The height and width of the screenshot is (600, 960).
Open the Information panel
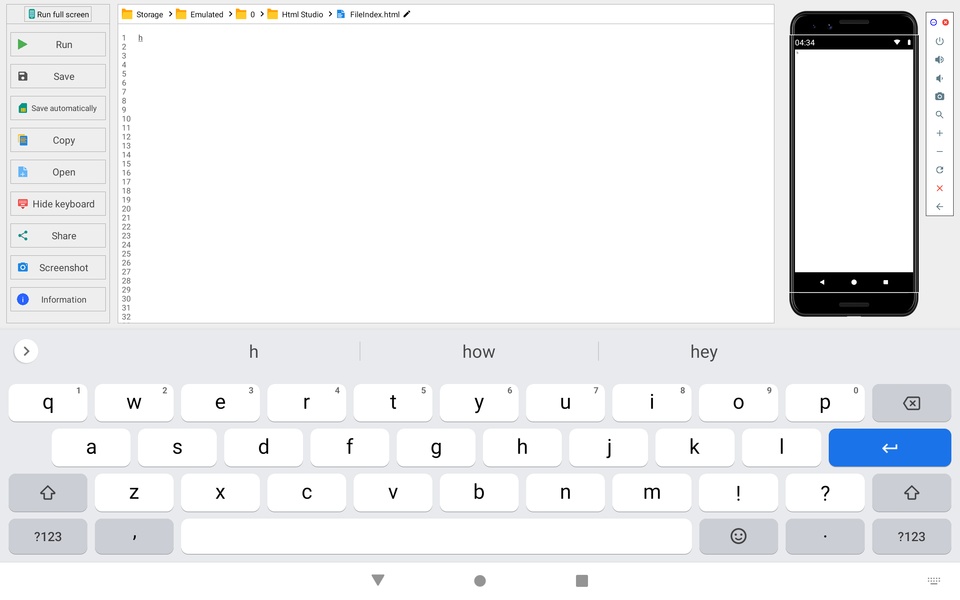[x=58, y=299]
